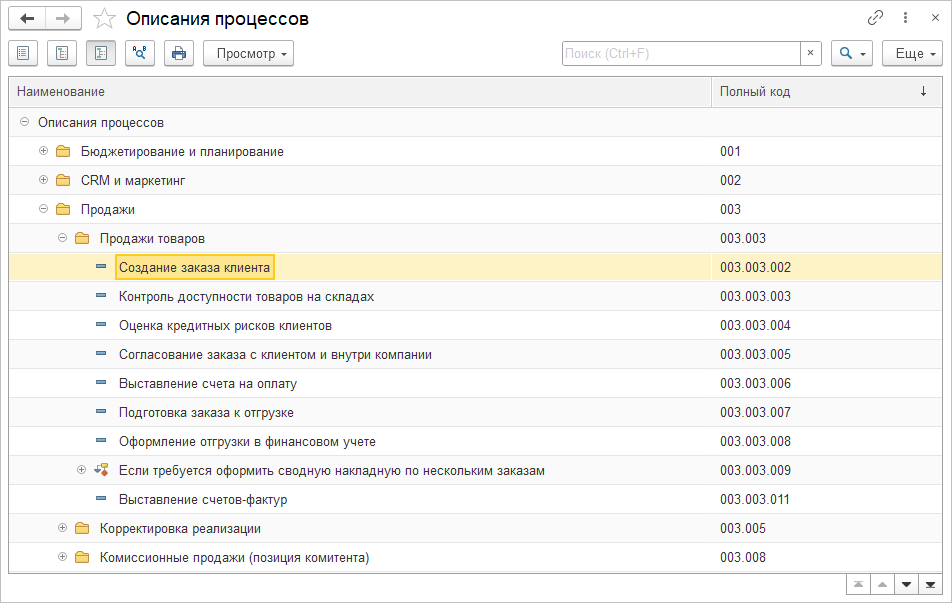Add page to favorites with star icon

(x=103, y=18)
